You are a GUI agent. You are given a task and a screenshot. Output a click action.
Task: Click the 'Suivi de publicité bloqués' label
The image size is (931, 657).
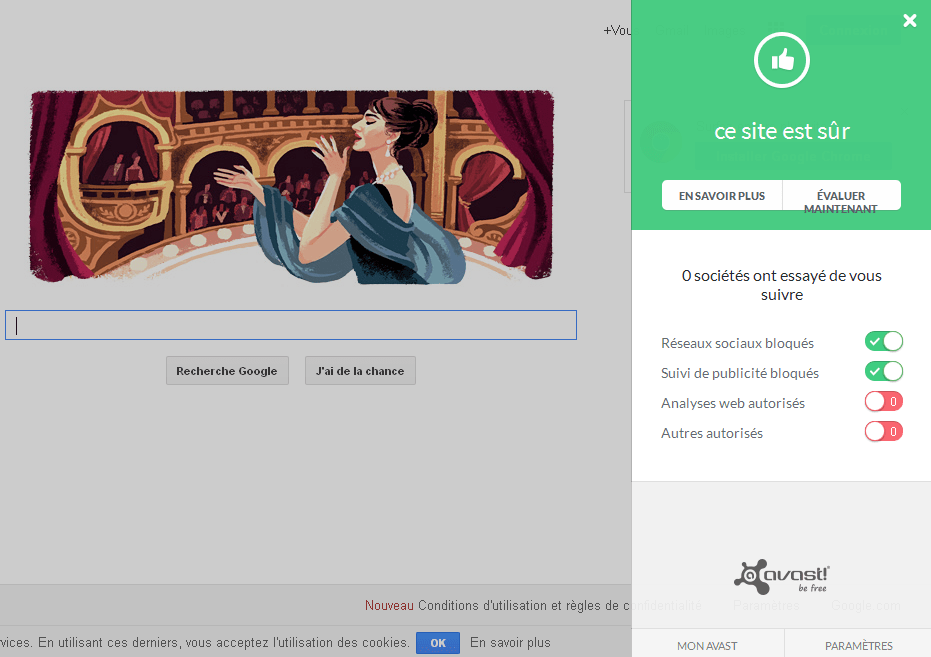tap(740, 373)
